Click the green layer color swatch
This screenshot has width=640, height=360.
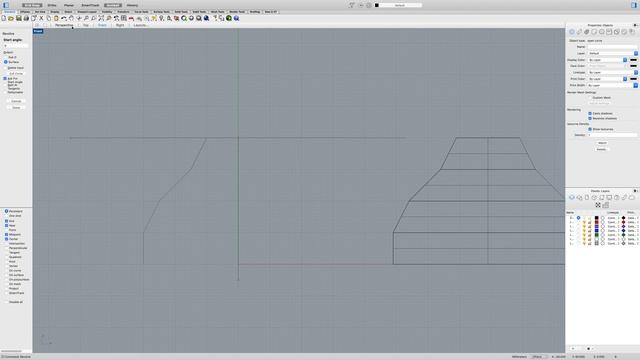(x=596, y=235)
